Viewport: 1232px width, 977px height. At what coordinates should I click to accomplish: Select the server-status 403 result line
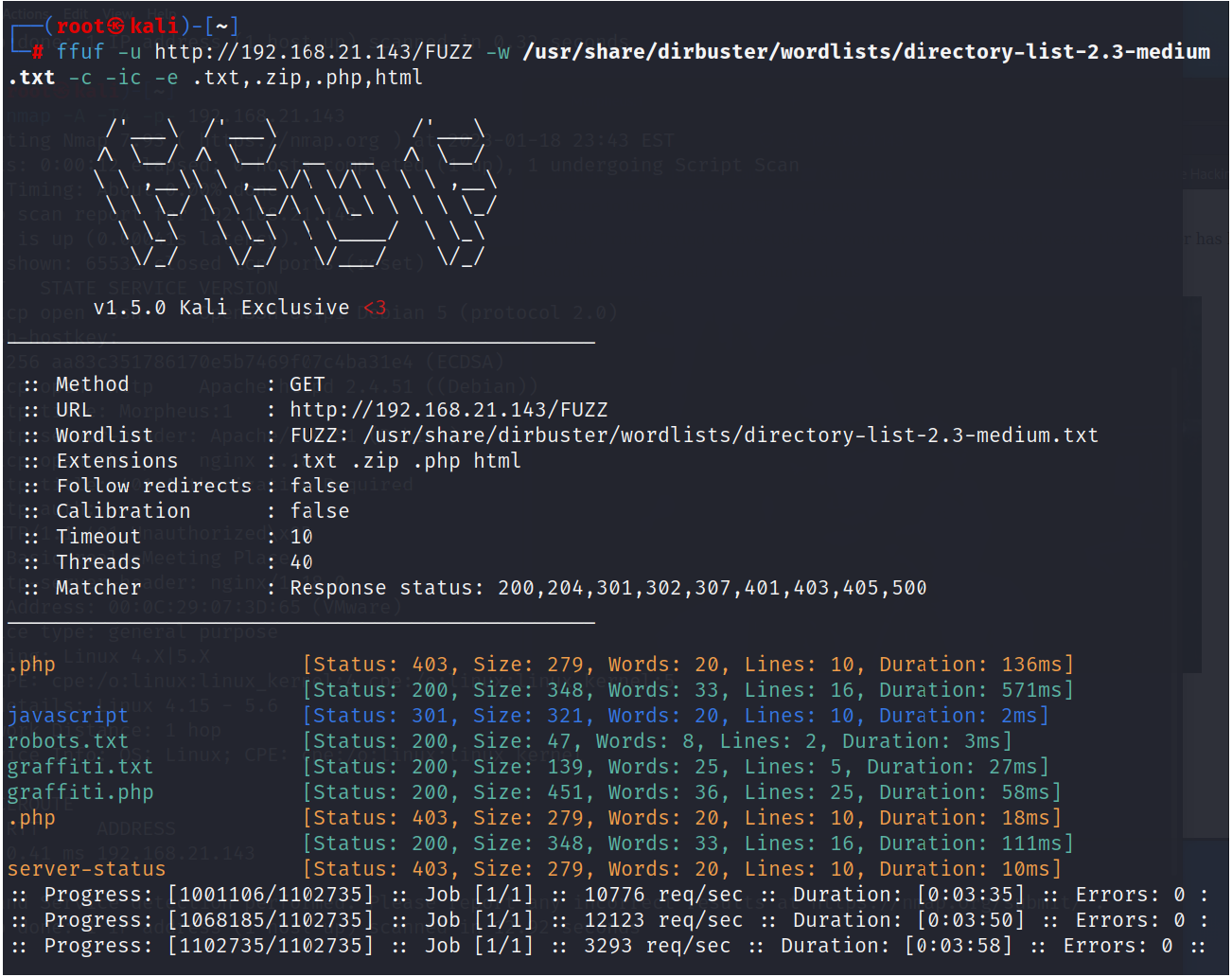click(86, 868)
